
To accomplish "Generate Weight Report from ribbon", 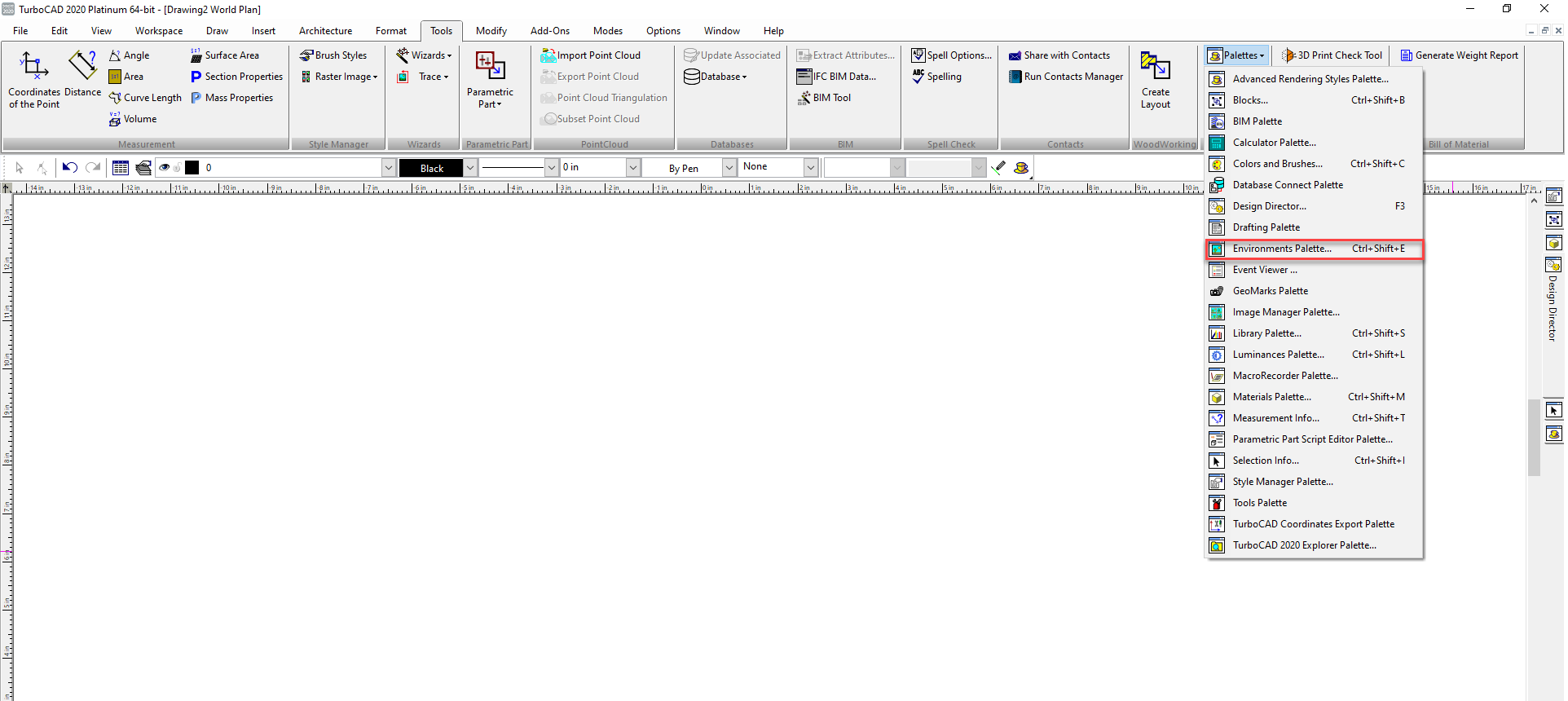I will pyautogui.click(x=1460, y=55).
